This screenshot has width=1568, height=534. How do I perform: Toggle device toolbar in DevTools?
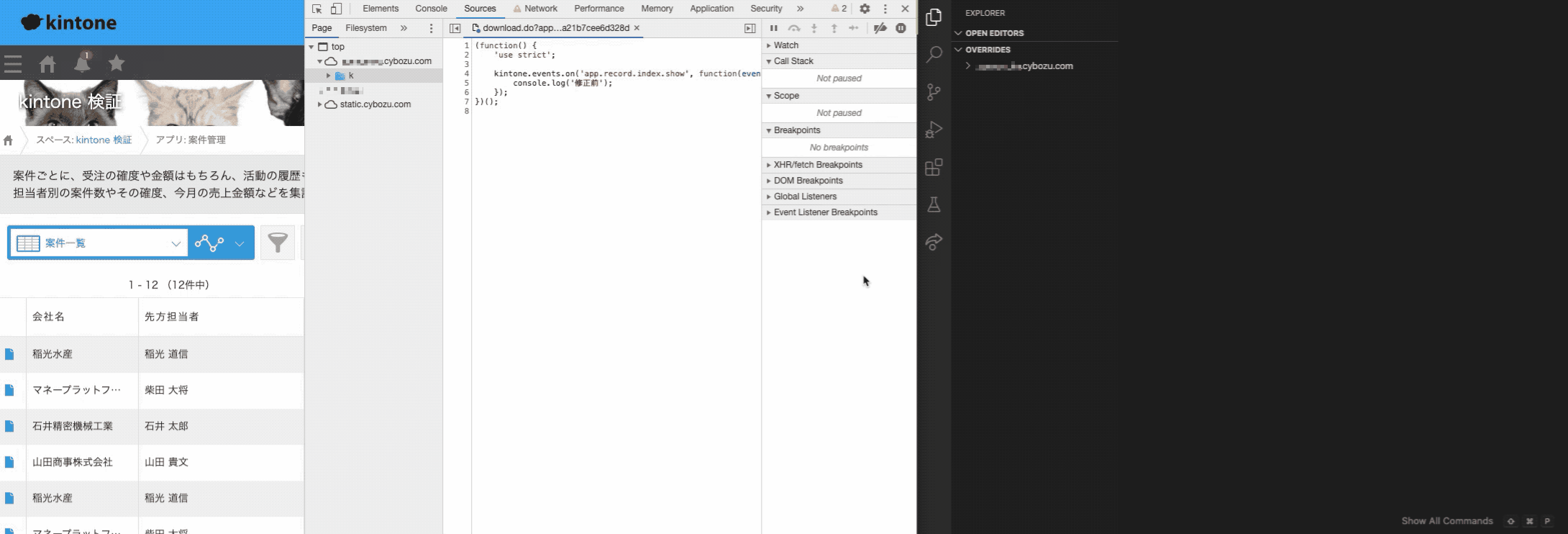[x=336, y=9]
